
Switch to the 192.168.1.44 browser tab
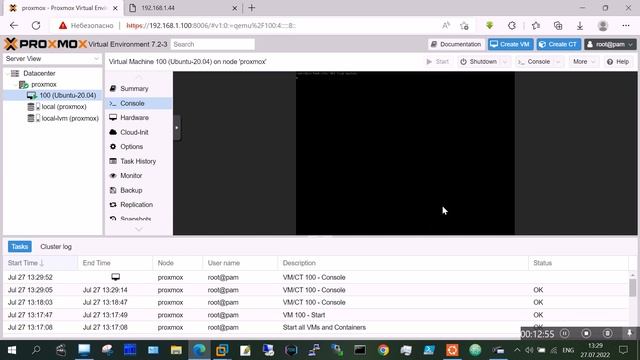click(x=183, y=8)
